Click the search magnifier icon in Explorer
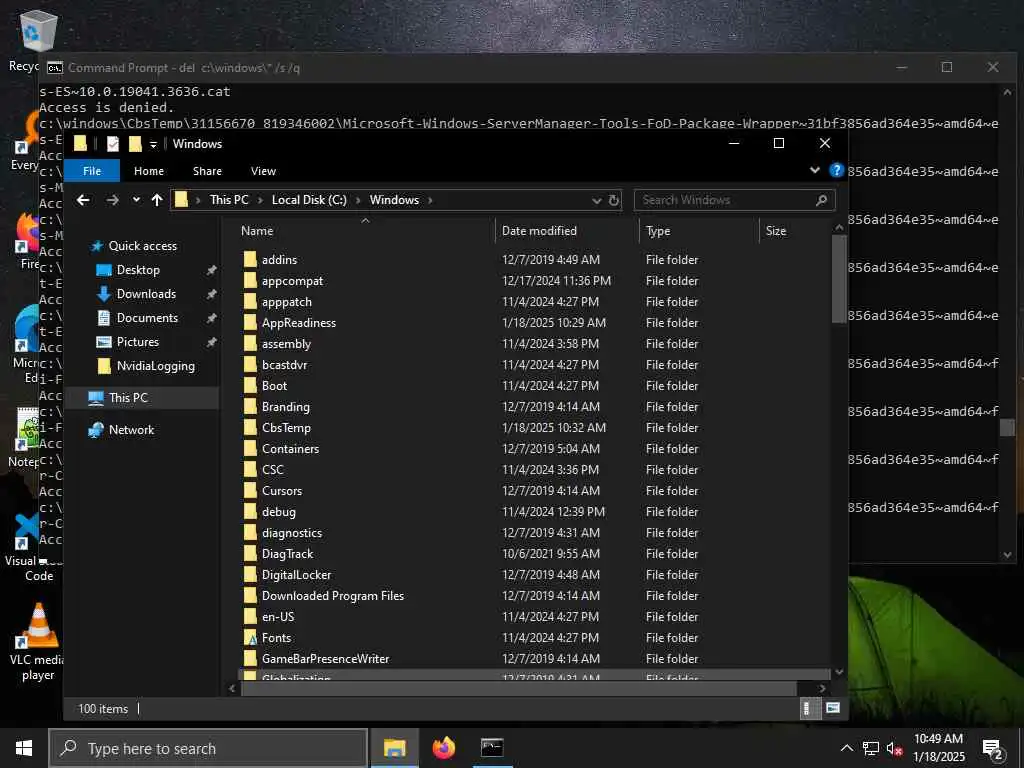 click(822, 200)
